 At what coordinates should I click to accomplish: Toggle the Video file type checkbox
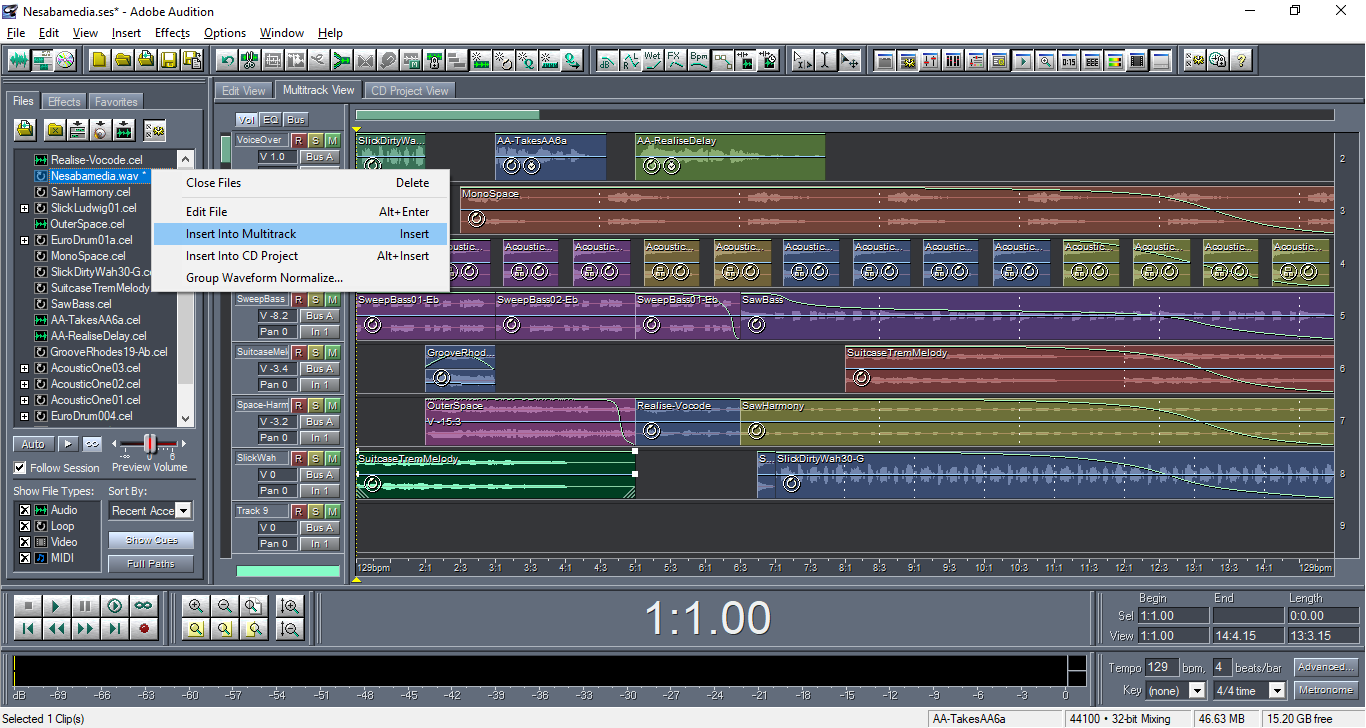[25, 542]
